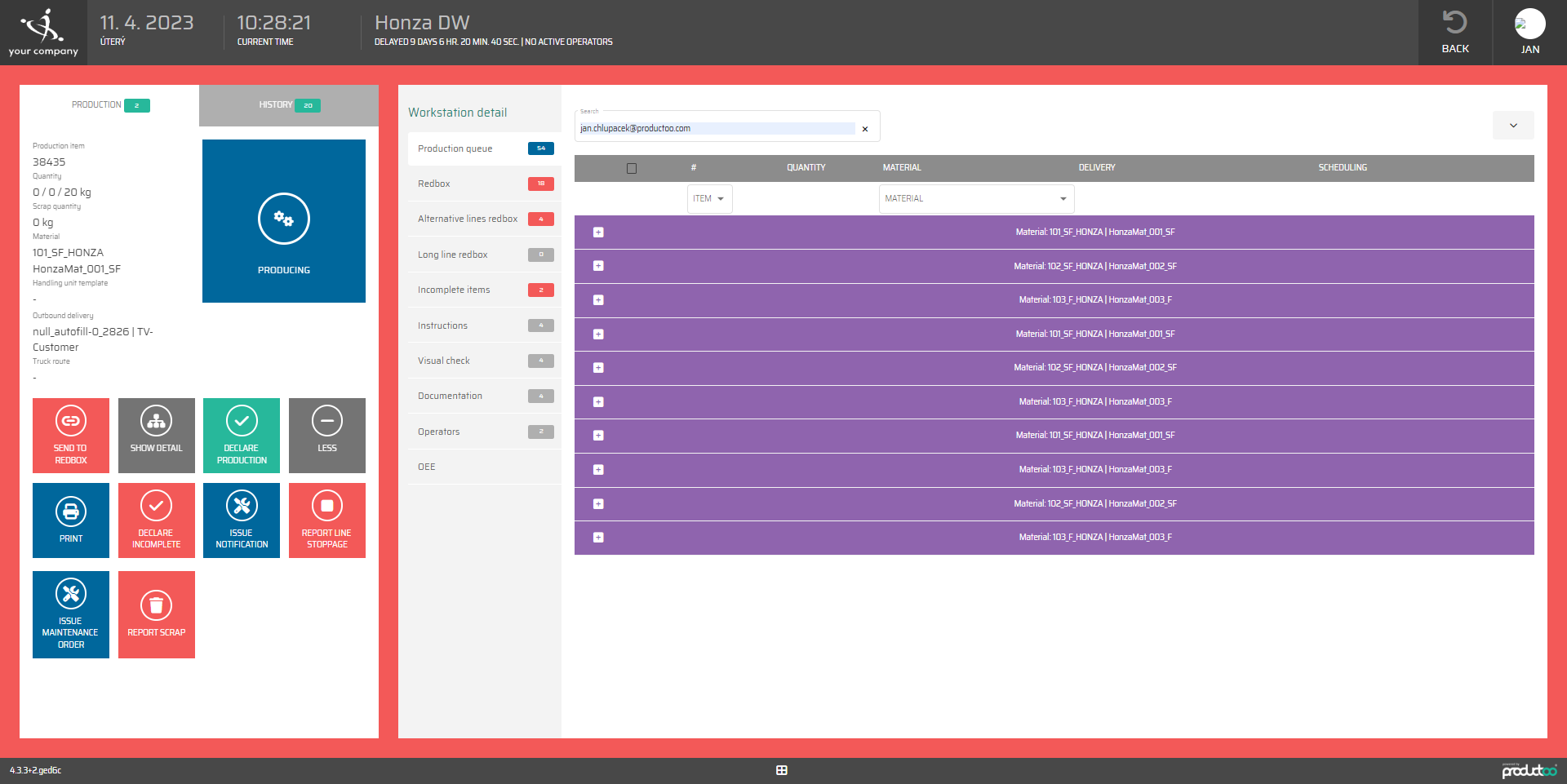Click the Back button in header
Viewport: 1567px width, 784px height.
pos(1454,33)
